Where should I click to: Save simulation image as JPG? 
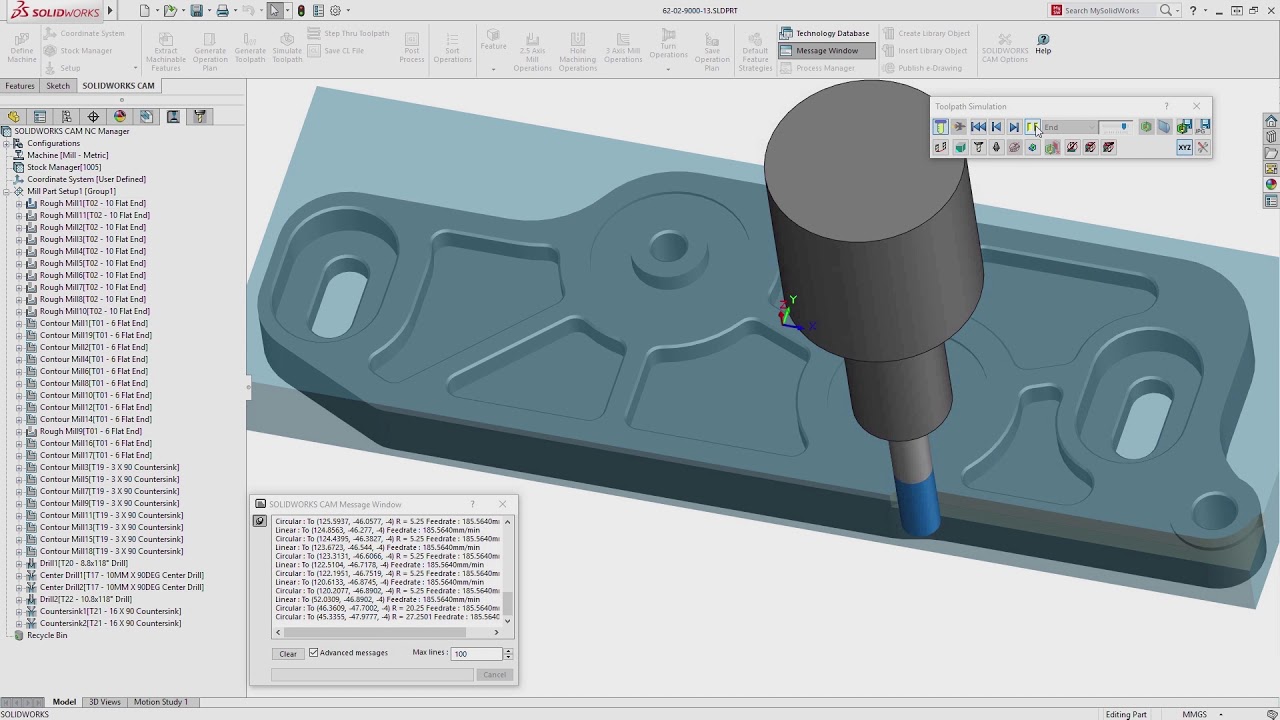click(x=1203, y=127)
